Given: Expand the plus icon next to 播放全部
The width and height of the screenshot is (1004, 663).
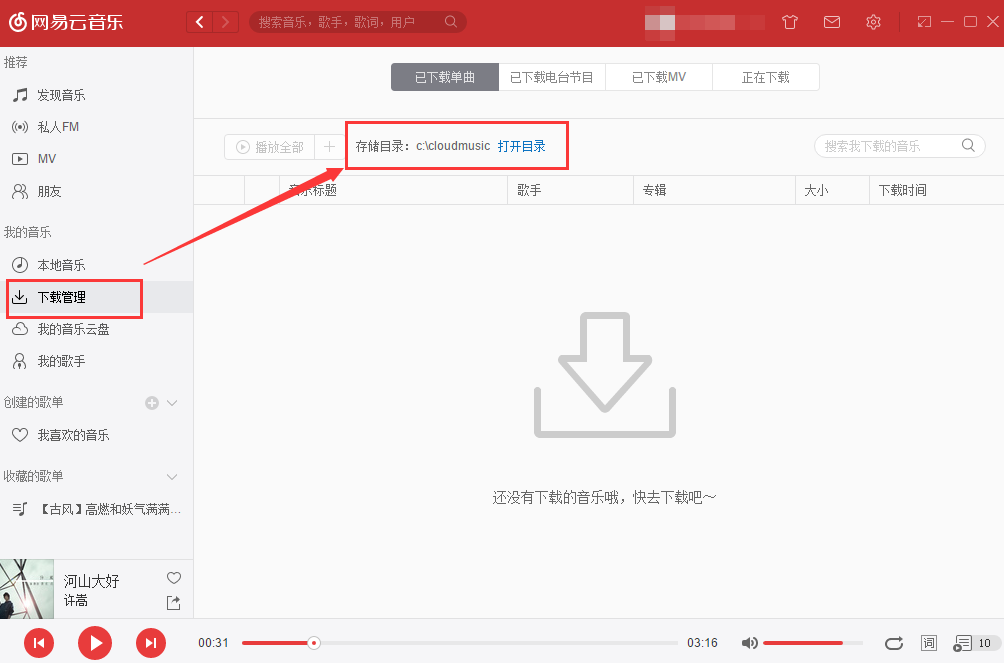Looking at the screenshot, I should (329, 146).
